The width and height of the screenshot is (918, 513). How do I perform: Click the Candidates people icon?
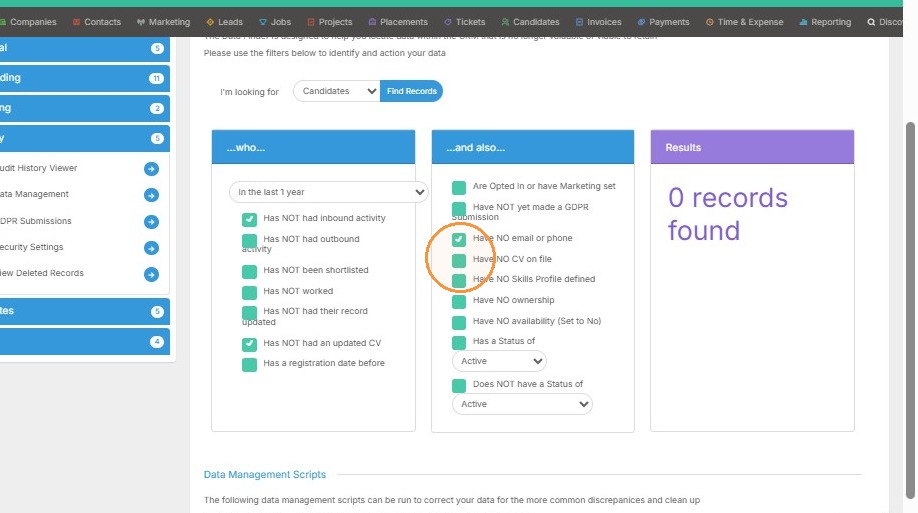pyautogui.click(x=505, y=22)
